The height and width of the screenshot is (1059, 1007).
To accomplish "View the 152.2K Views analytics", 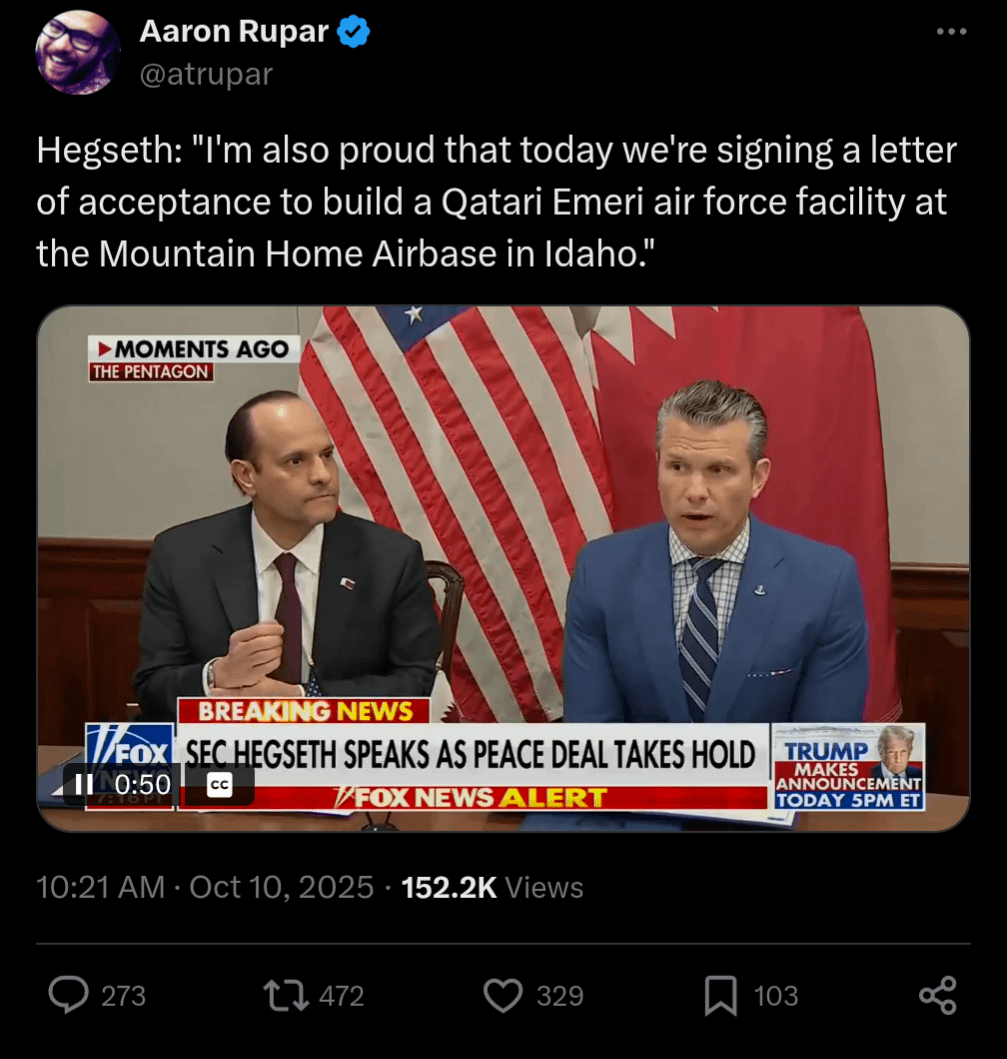I will 492,887.
